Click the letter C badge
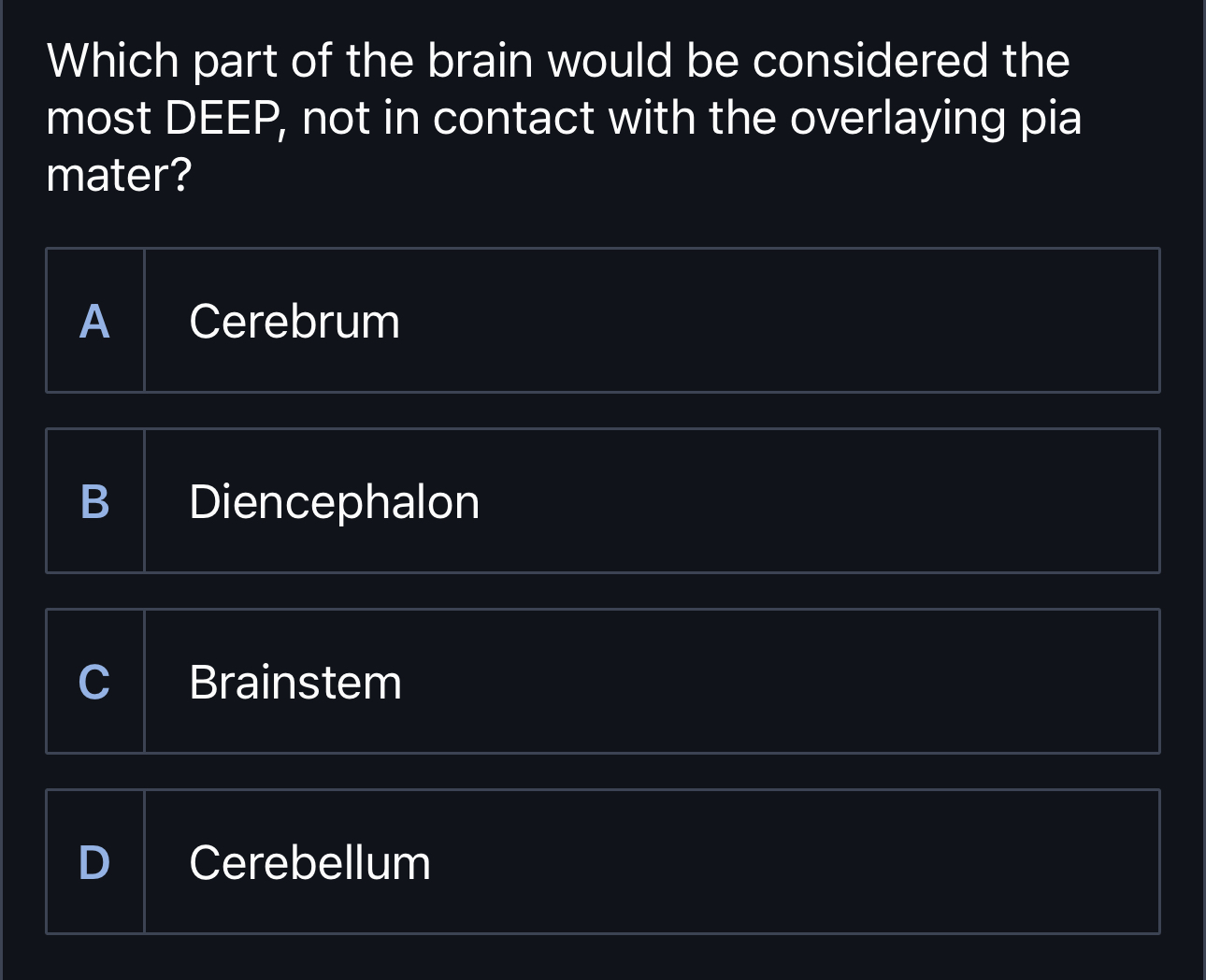The image size is (1206, 980). tap(94, 684)
